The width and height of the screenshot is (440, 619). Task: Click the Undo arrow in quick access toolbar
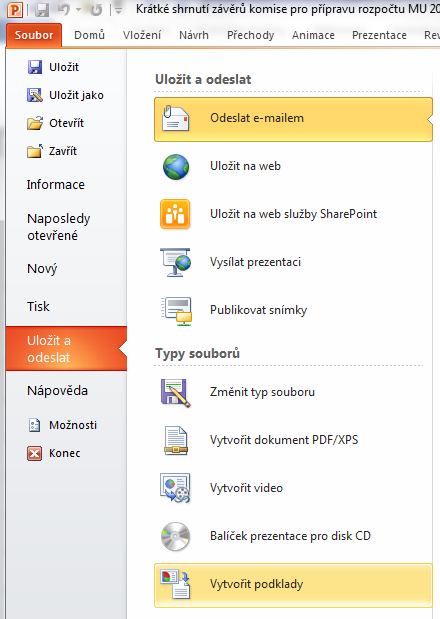(x=64, y=9)
